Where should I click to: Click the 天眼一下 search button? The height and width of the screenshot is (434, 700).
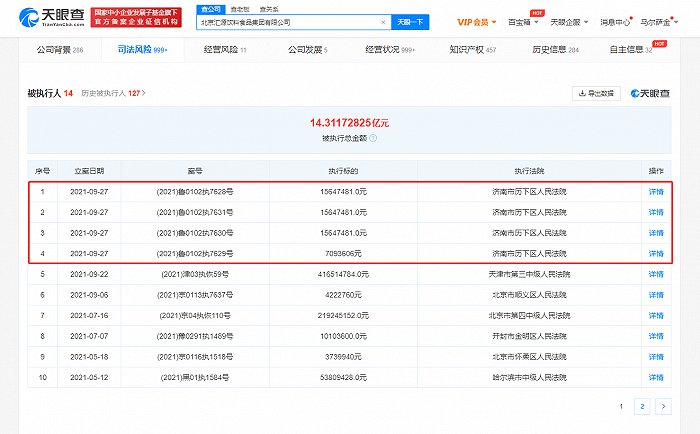click(x=410, y=22)
